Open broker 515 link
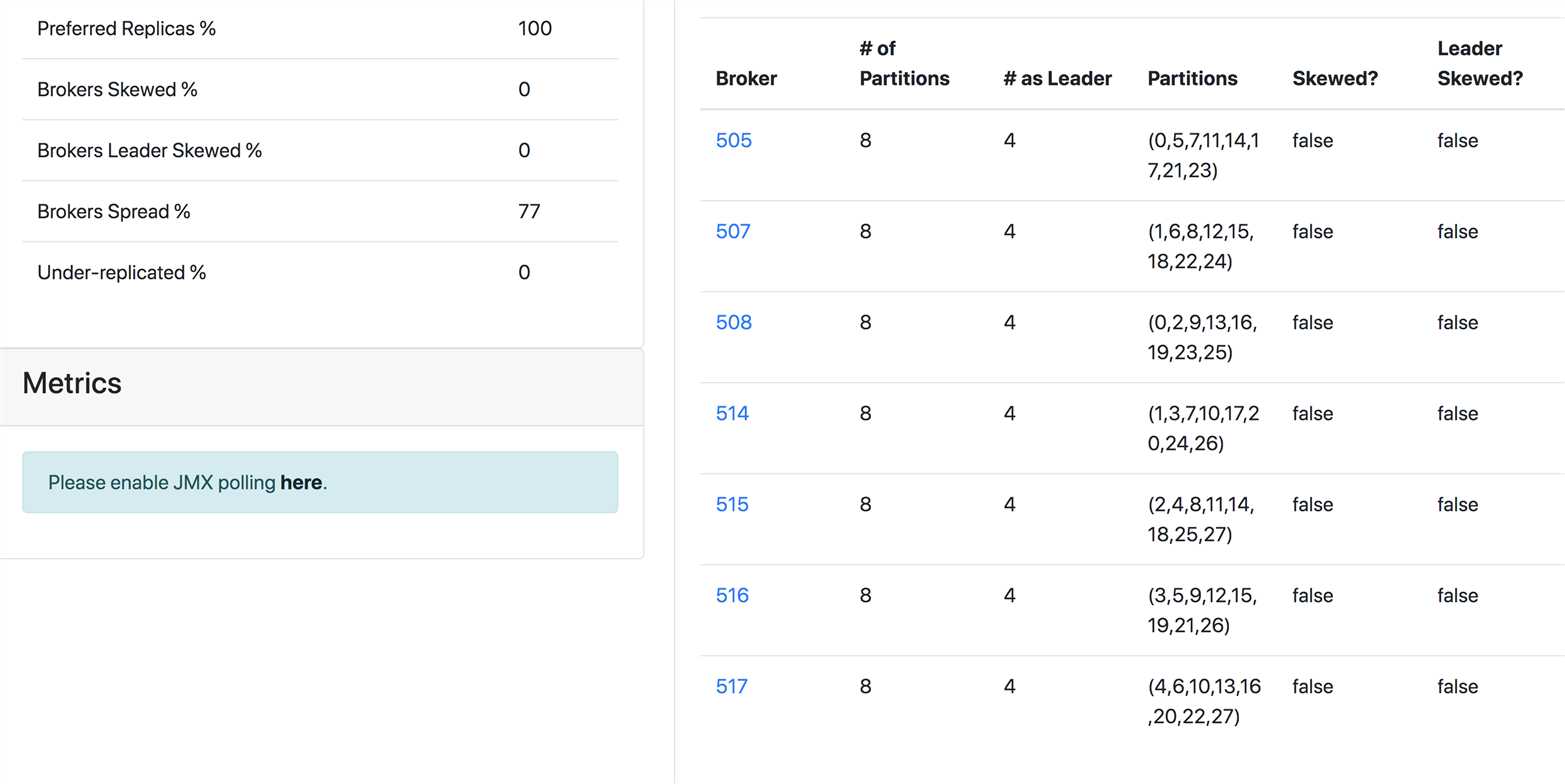This screenshot has height=784, width=1565. click(x=732, y=505)
